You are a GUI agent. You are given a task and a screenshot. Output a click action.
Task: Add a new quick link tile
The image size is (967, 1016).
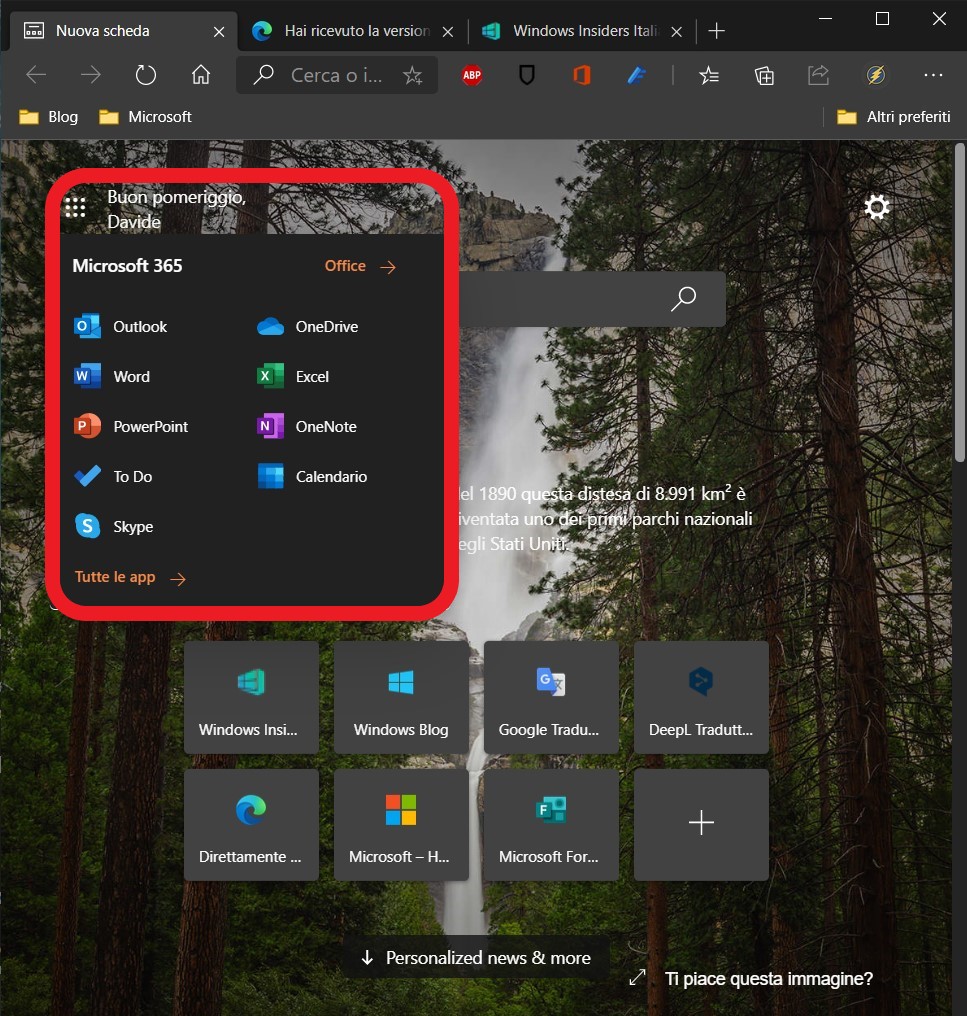tap(701, 825)
